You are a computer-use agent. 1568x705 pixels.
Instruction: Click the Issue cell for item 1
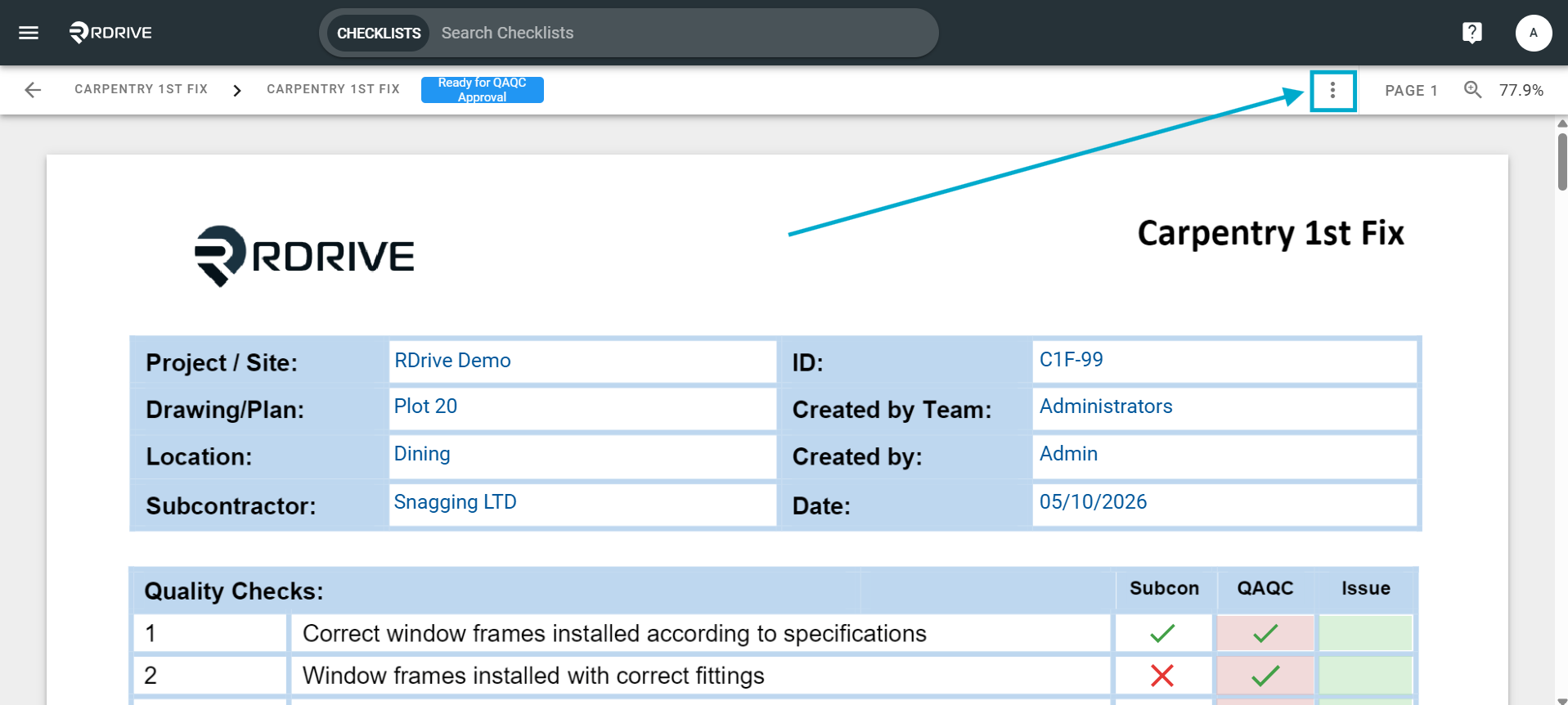tap(1366, 633)
